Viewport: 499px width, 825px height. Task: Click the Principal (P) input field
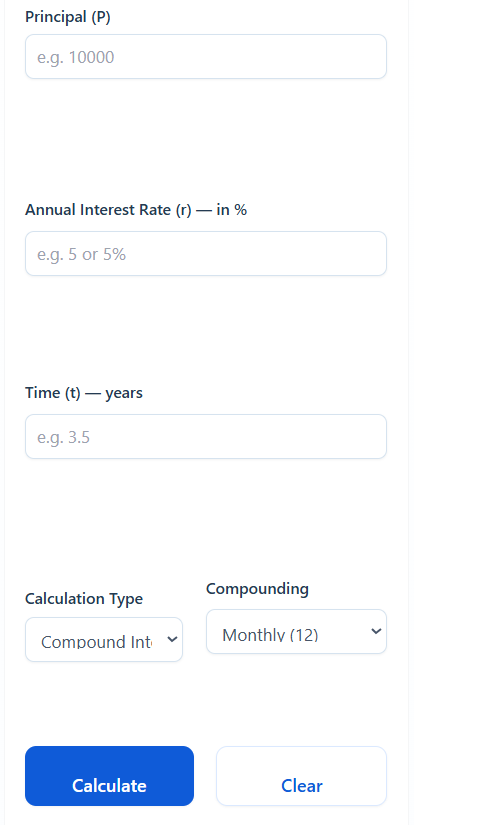tap(206, 57)
